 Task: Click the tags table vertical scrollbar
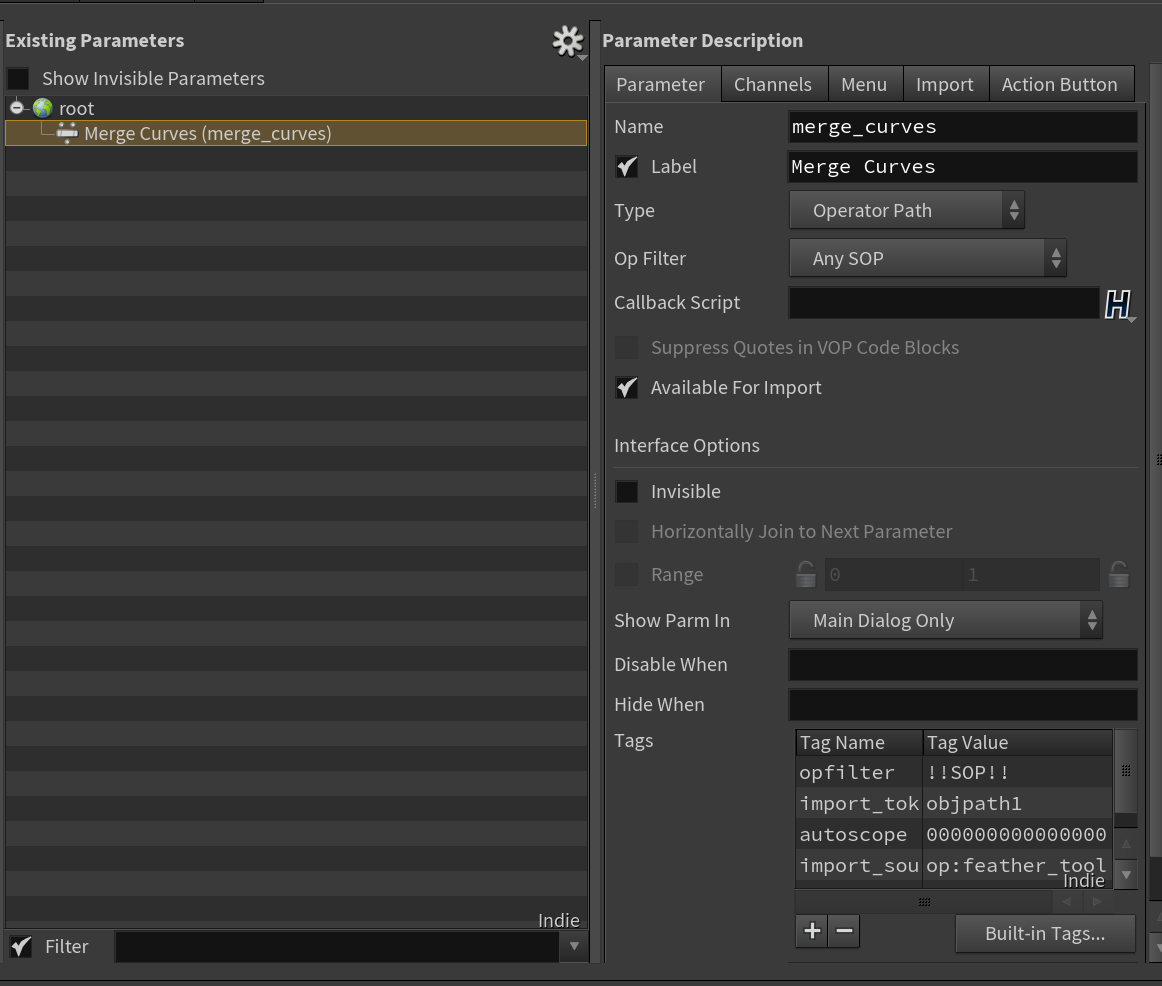point(1126,771)
